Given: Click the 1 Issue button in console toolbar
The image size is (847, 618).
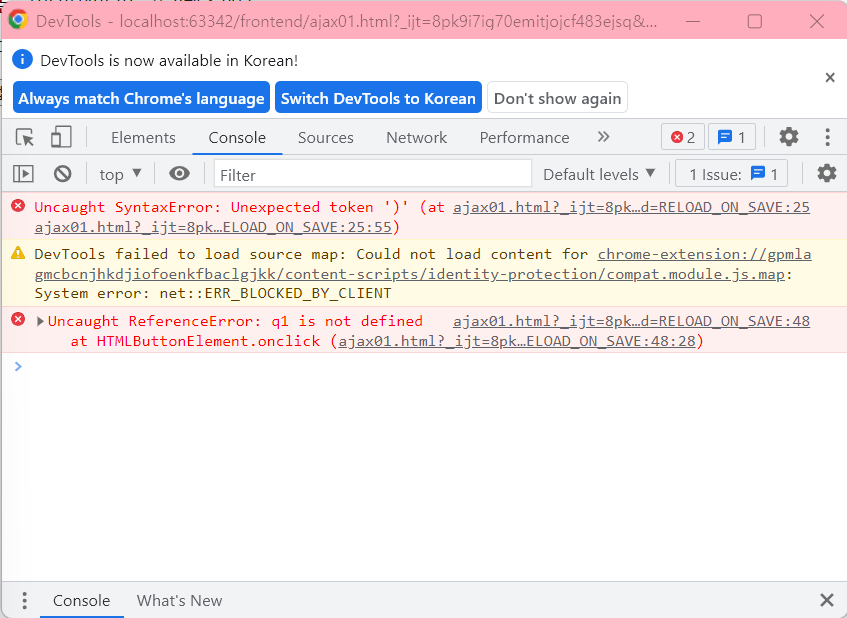Looking at the screenshot, I should point(731,174).
